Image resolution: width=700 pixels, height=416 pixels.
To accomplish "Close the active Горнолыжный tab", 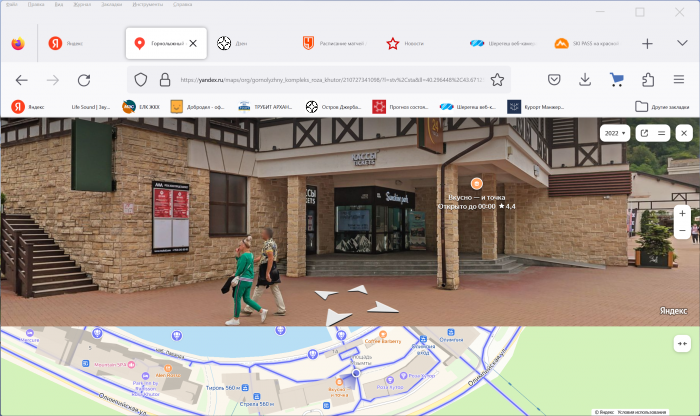I will (x=193, y=43).
